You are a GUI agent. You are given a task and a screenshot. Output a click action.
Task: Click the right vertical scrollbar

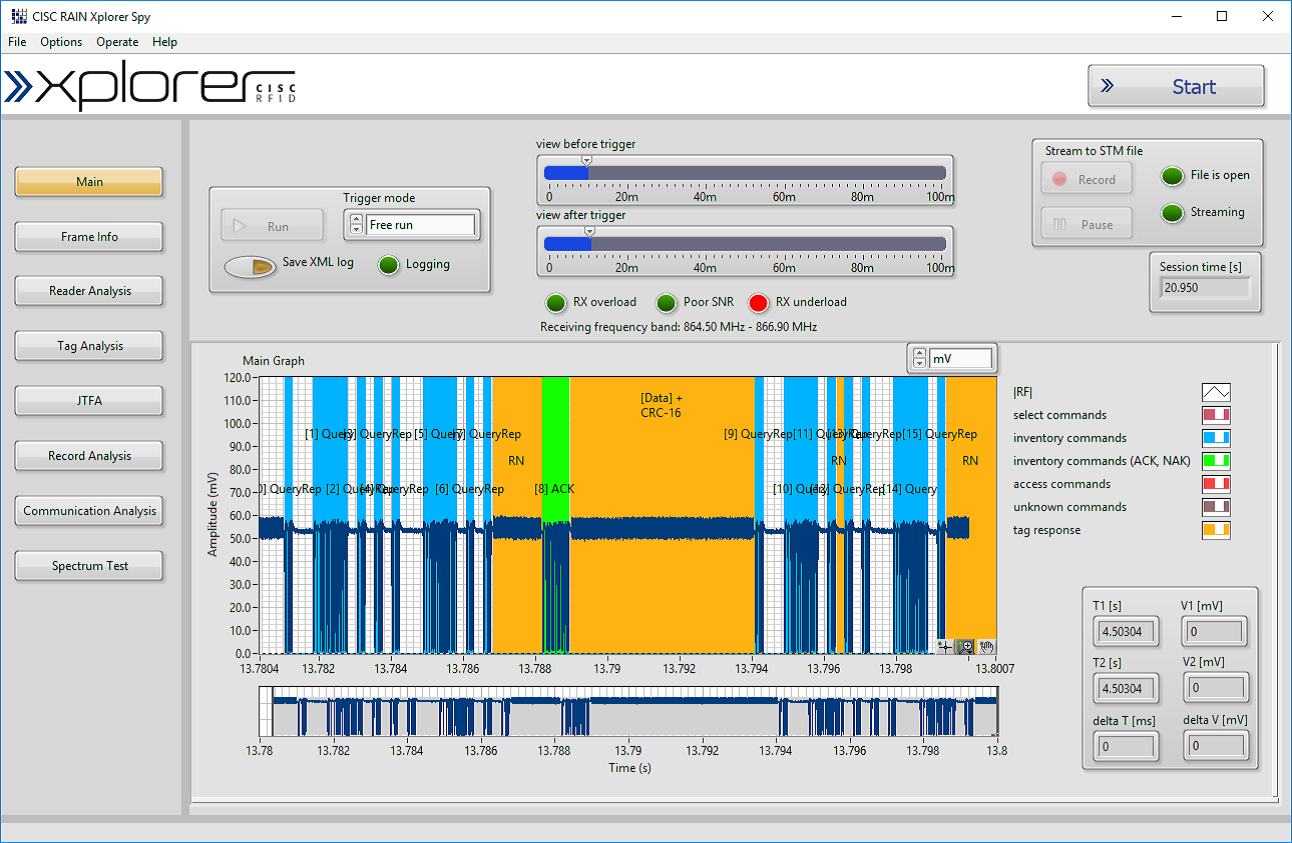tap(1274, 570)
